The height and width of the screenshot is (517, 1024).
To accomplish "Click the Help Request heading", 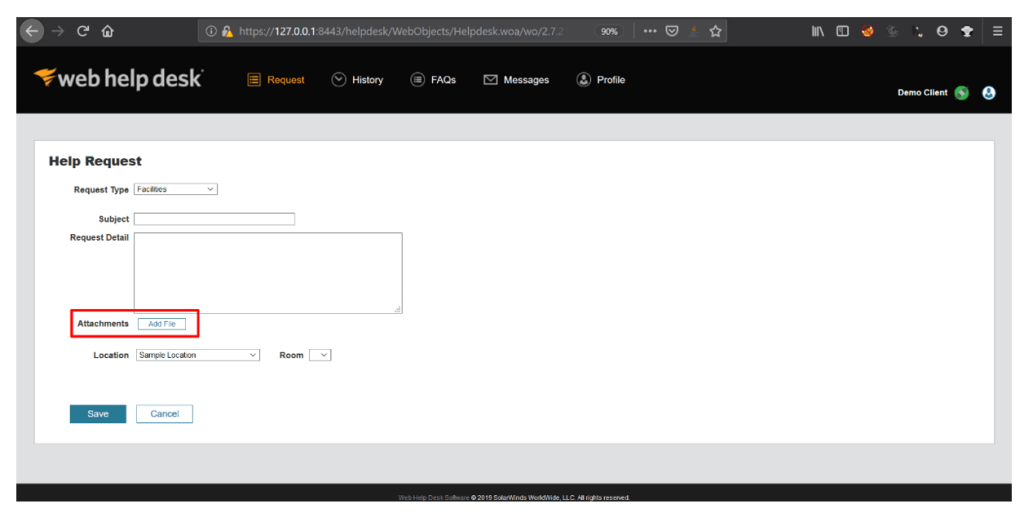I will 95,161.
